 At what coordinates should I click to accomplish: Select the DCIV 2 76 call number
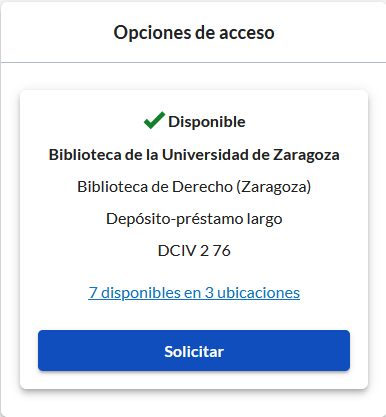(x=194, y=251)
